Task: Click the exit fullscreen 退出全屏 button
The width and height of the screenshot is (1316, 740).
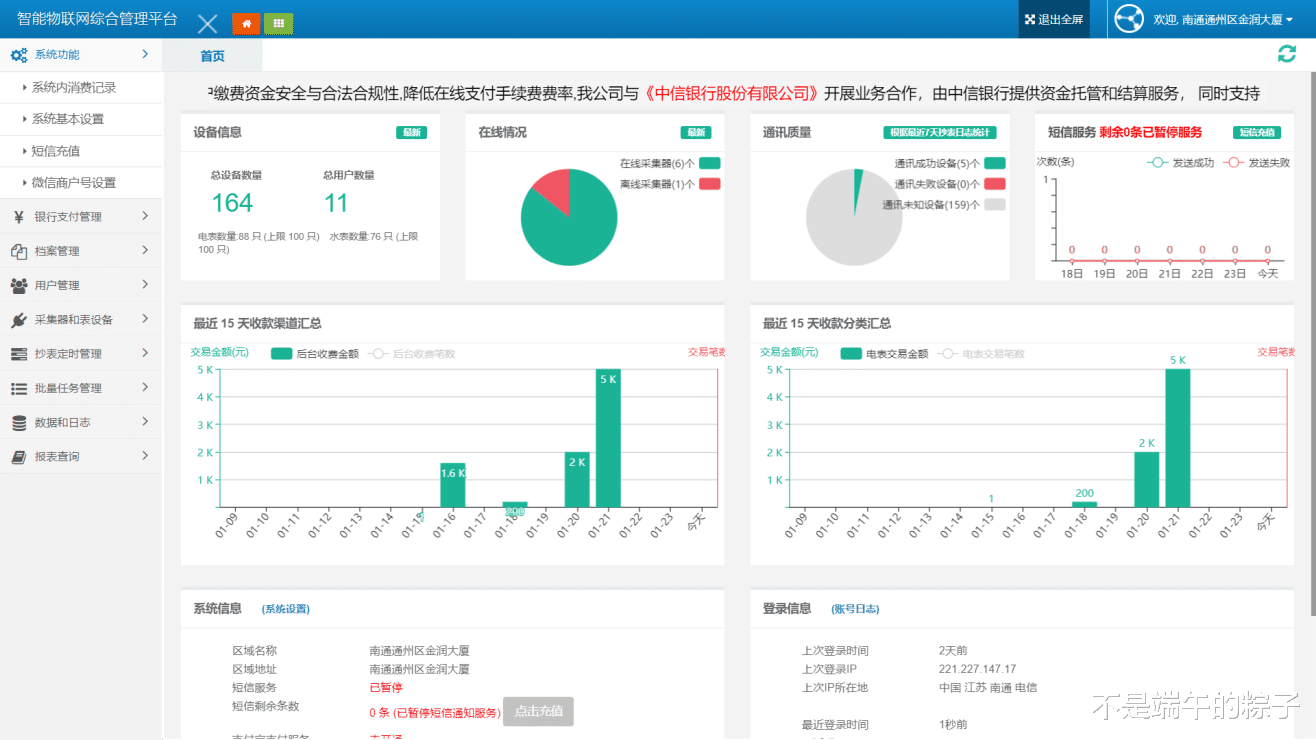Action: [1054, 19]
